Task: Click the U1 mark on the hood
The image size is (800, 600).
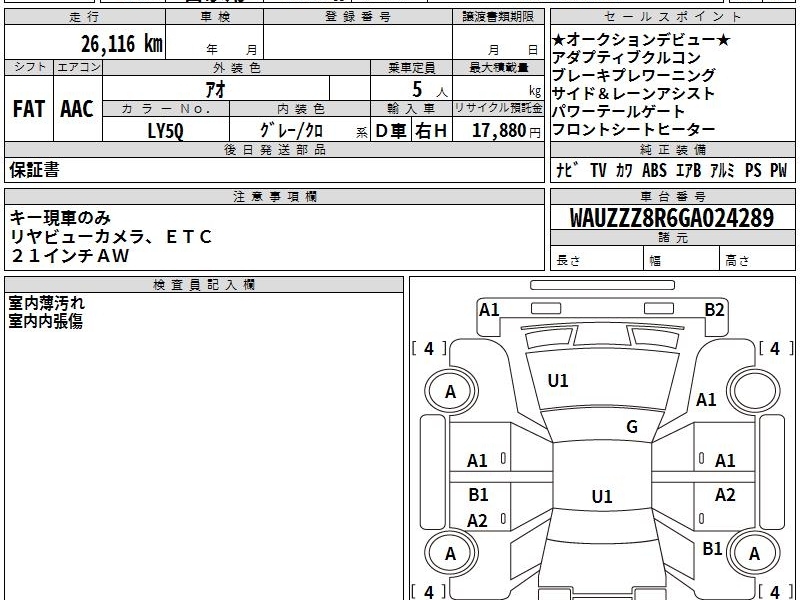Action: tap(558, 381)
